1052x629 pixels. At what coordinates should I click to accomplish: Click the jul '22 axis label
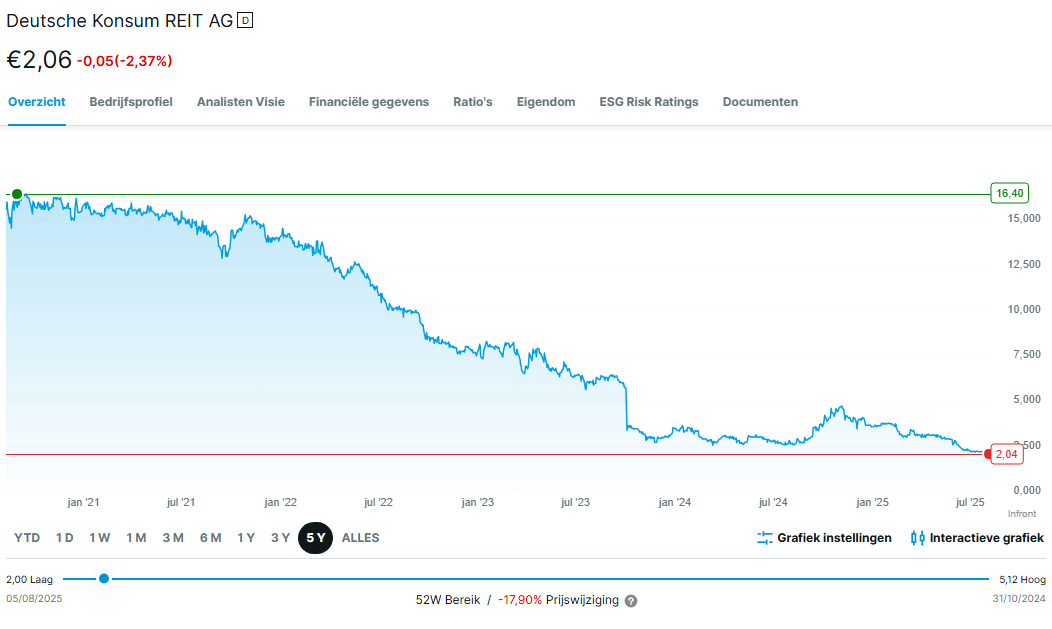point(378,502)
